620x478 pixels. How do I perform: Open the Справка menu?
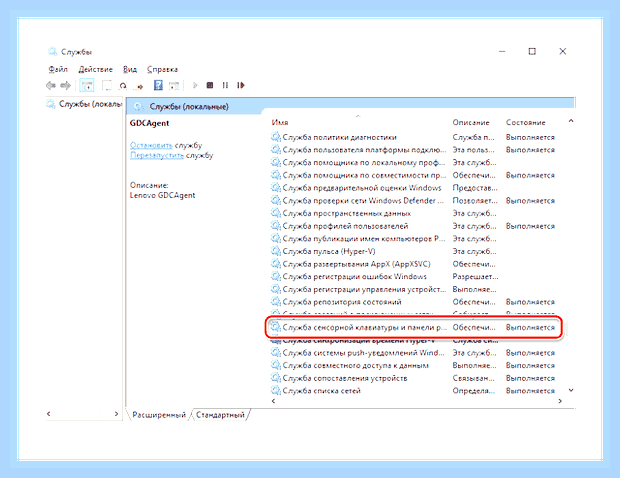(162, 69)
